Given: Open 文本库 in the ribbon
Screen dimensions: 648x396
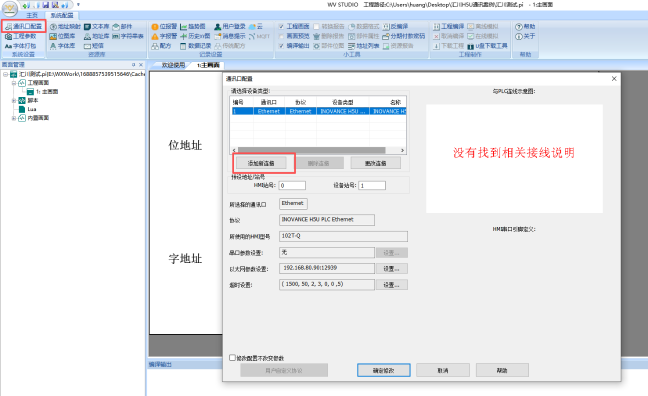Looking at the screenshot, I should coord(97,26).
